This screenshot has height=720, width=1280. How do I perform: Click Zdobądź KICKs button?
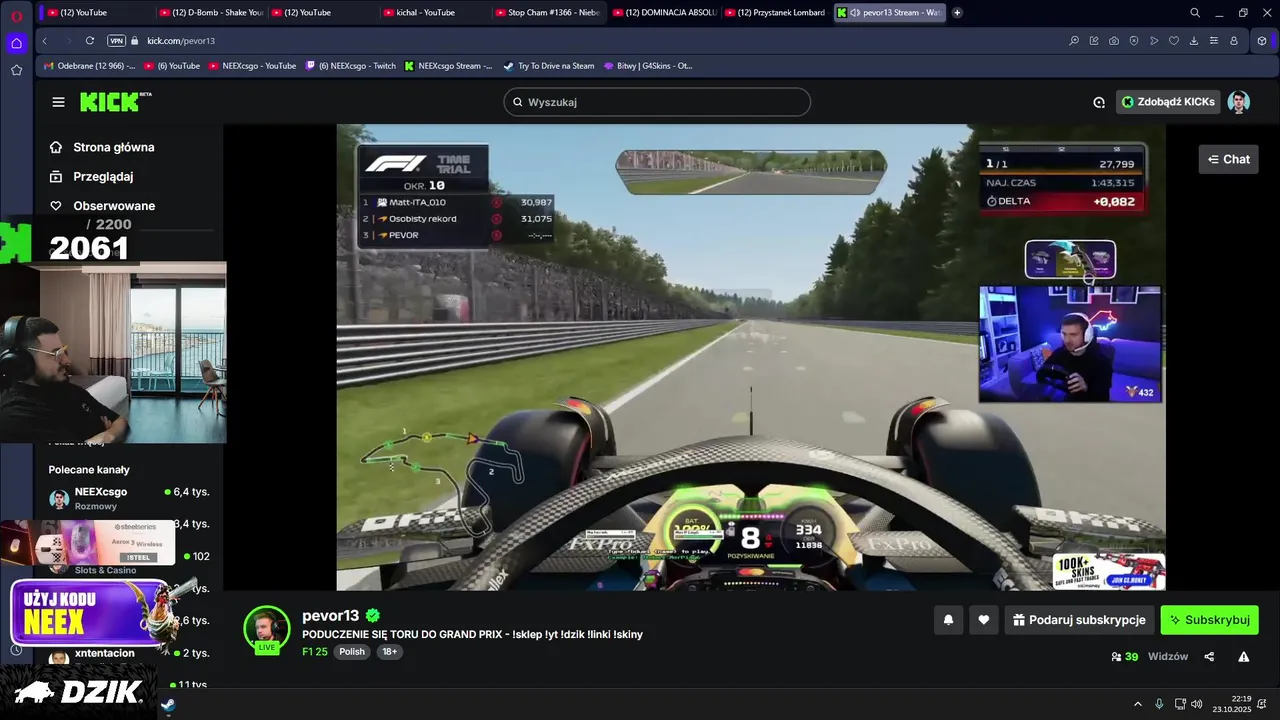[1169, 102]
